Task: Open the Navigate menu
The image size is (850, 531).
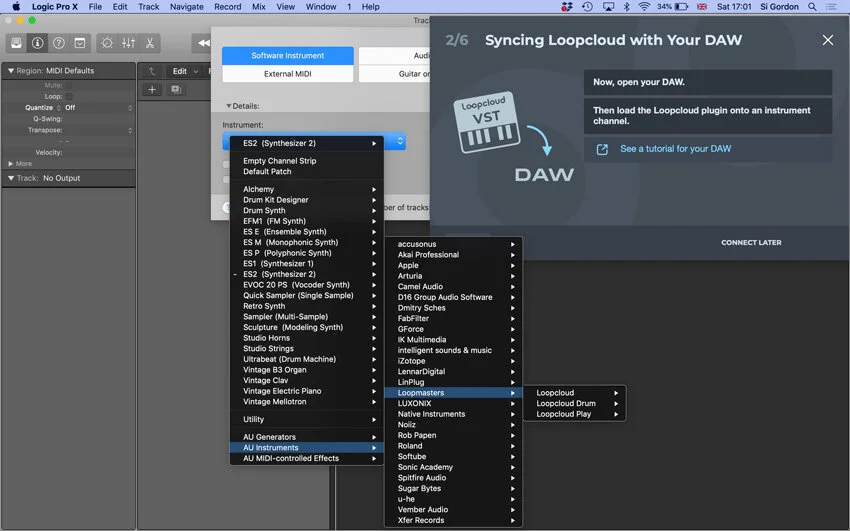Action: coord(186,7)
